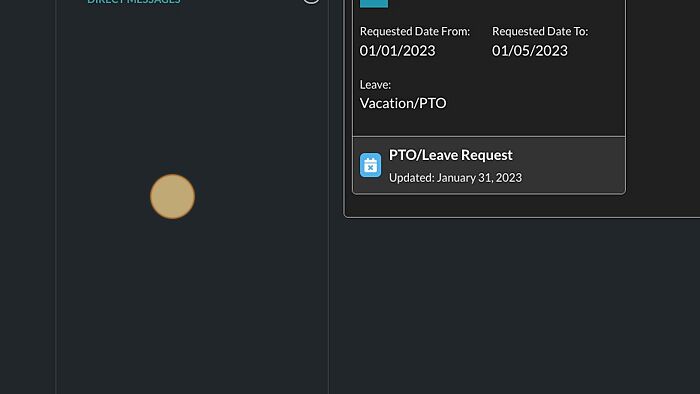
Task: Select the 01/01/2023 from-date value
Action: (x=397, y=50)
